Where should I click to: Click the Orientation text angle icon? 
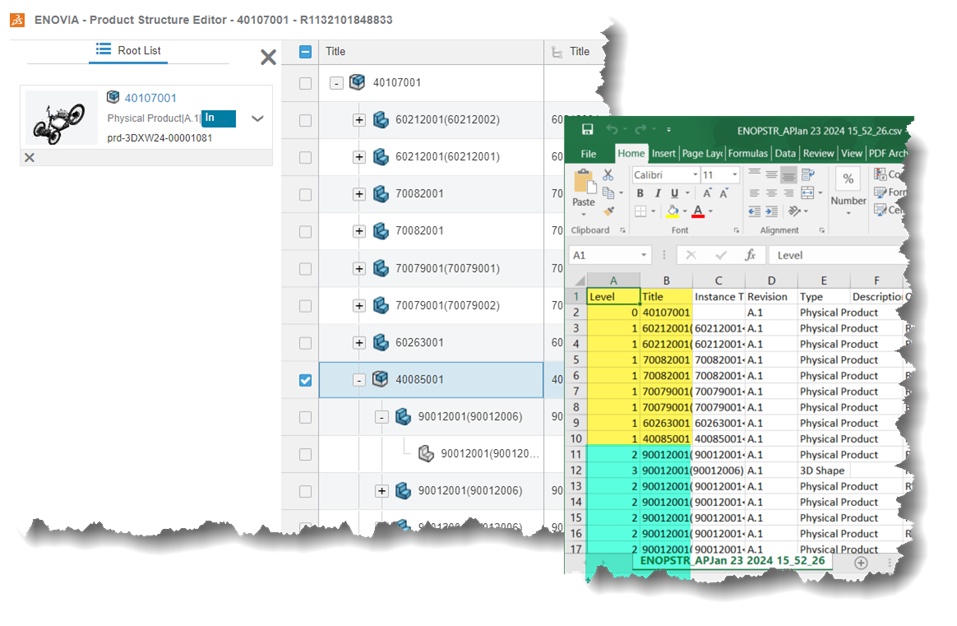794,211
